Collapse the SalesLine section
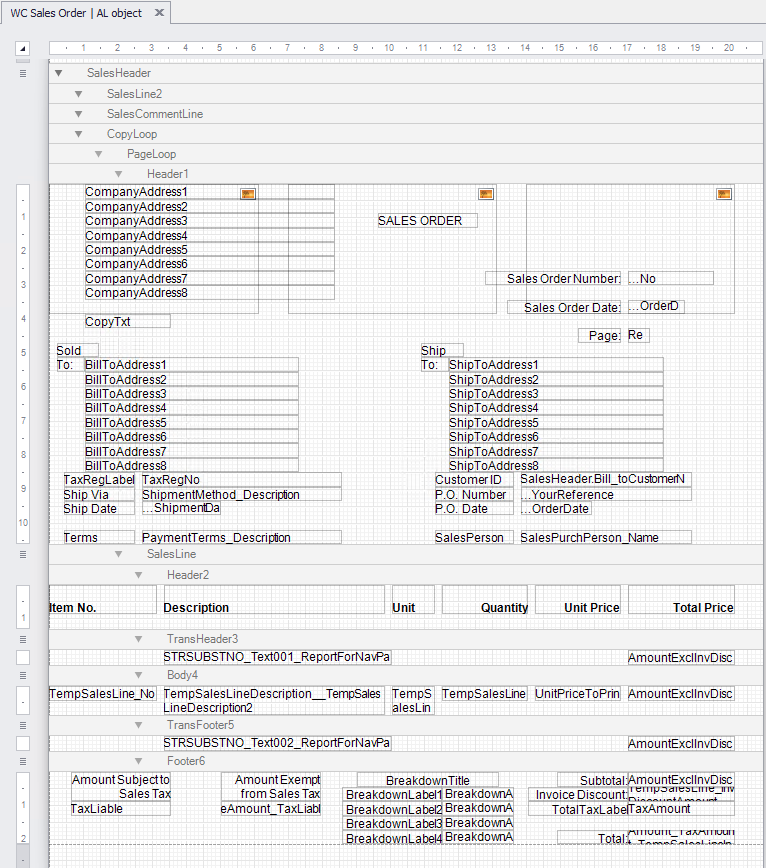 click(x=118, y=554)
